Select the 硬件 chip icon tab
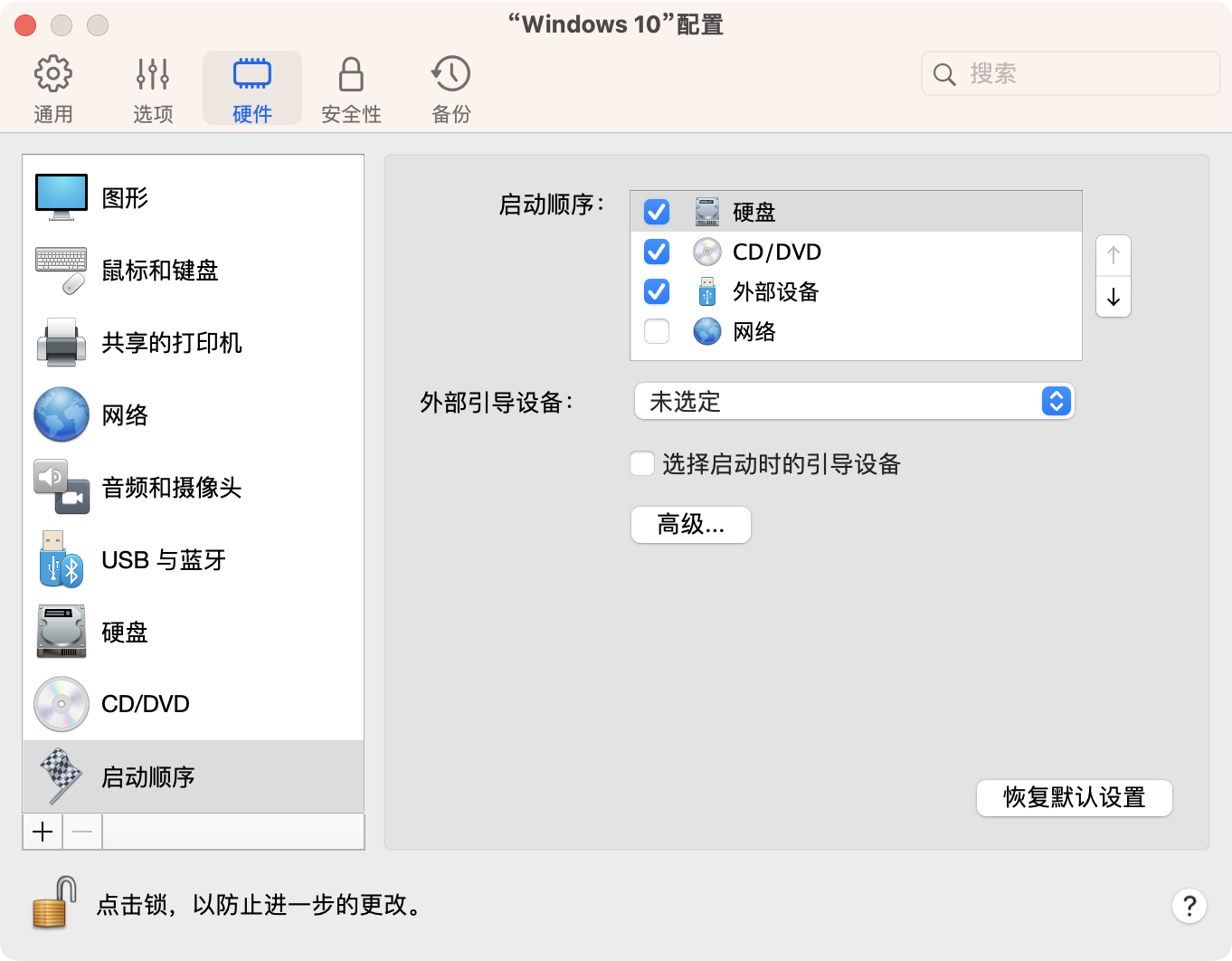This screenshot has width=1232, height=961. coord(252,74)
